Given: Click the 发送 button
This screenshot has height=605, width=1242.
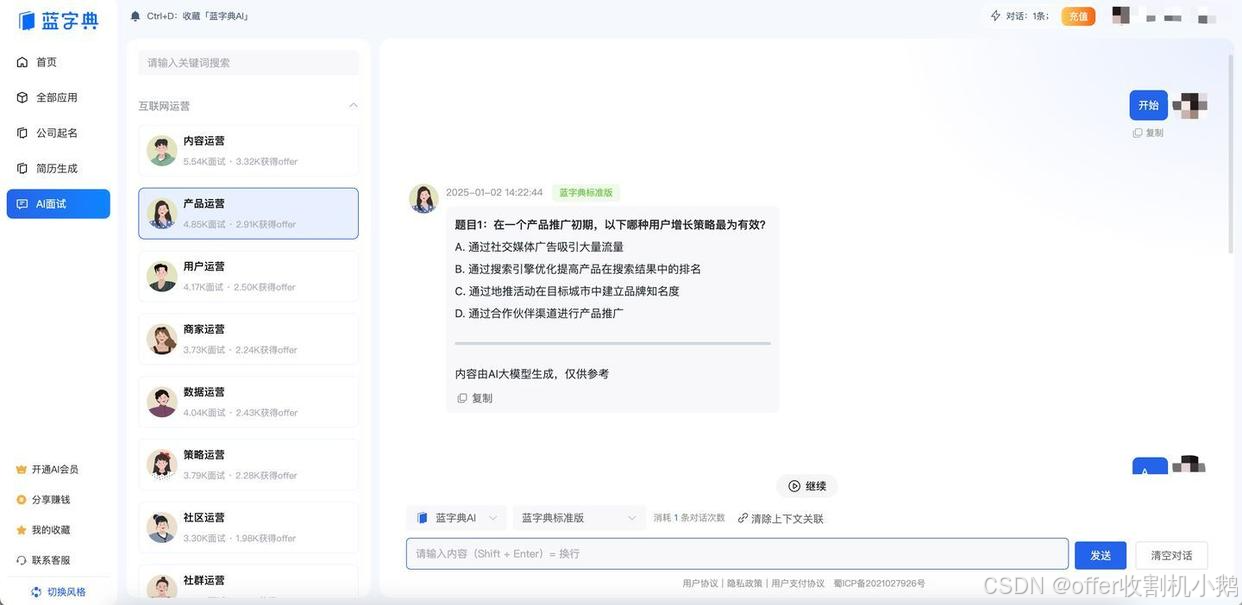Looking at the screenshot, I should pos(1100,555).
